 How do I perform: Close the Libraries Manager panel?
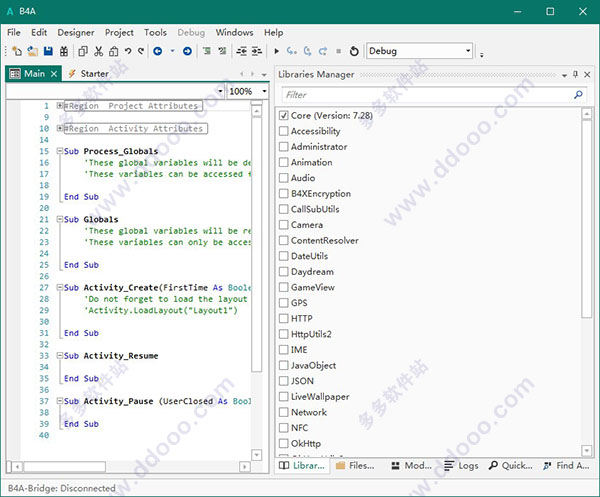pyautogui.click(x=587, y=75)
